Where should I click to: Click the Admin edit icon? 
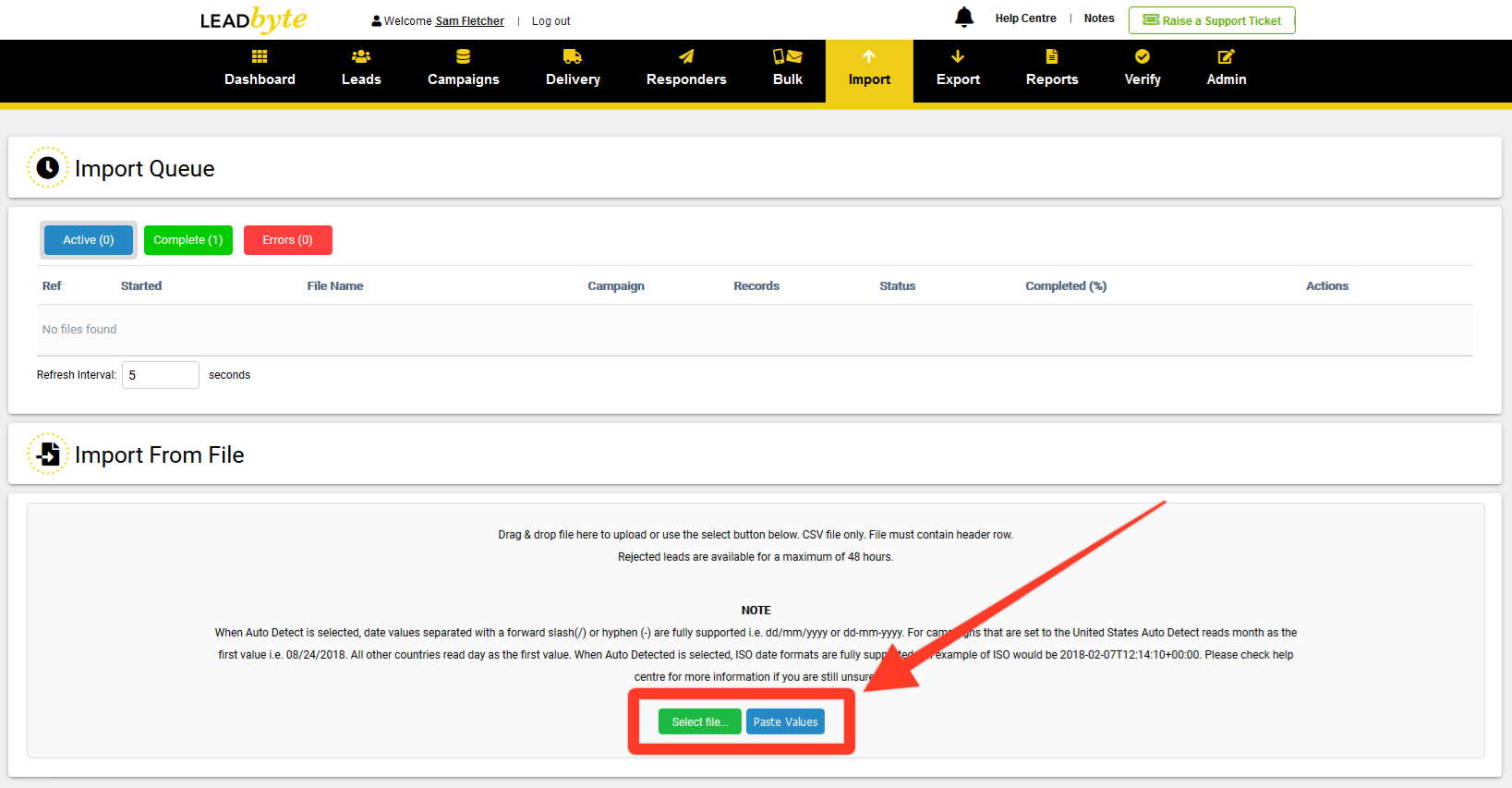click(x=1226, y=56)
